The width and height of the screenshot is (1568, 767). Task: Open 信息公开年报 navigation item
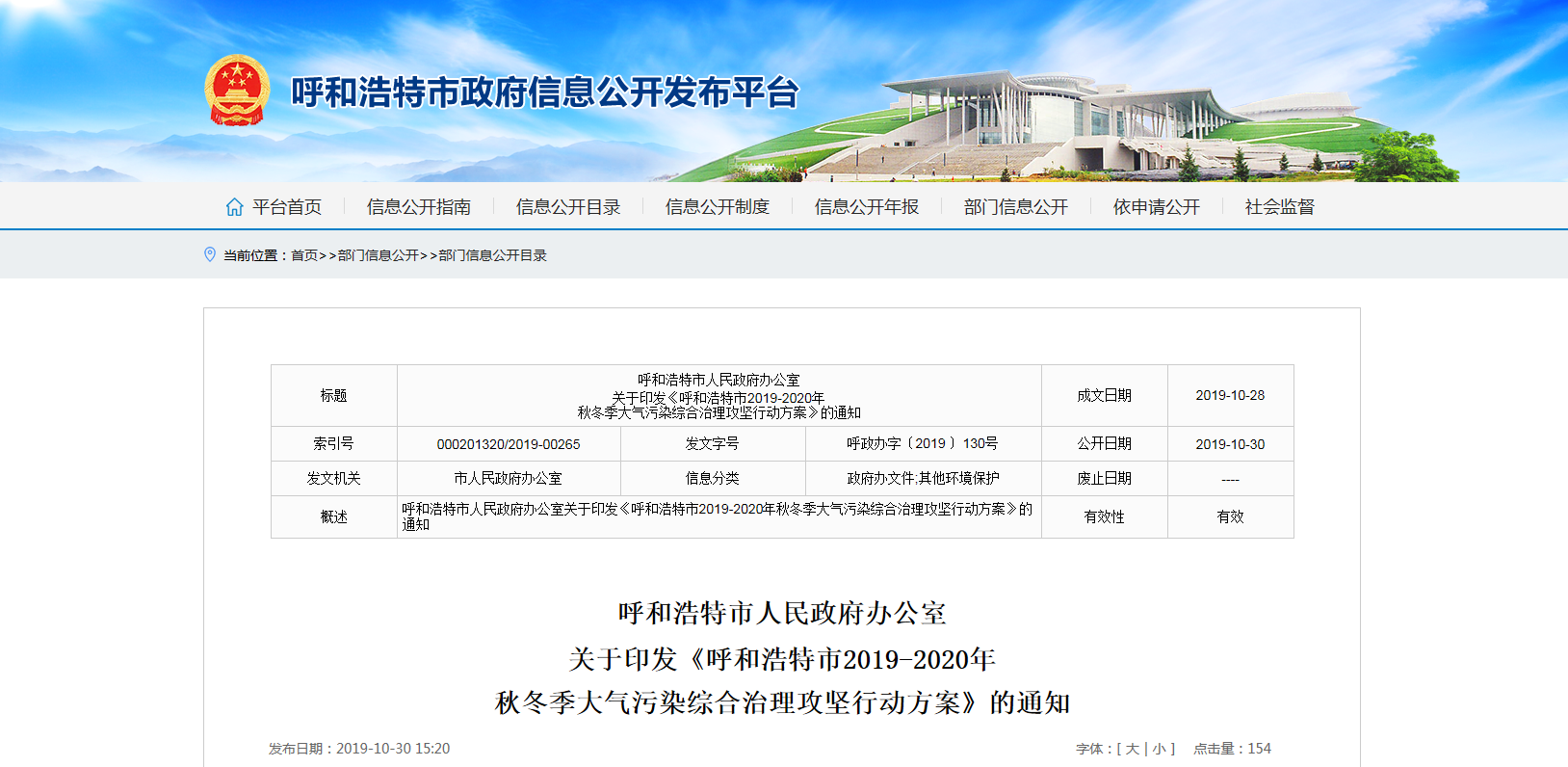[867, 207]
